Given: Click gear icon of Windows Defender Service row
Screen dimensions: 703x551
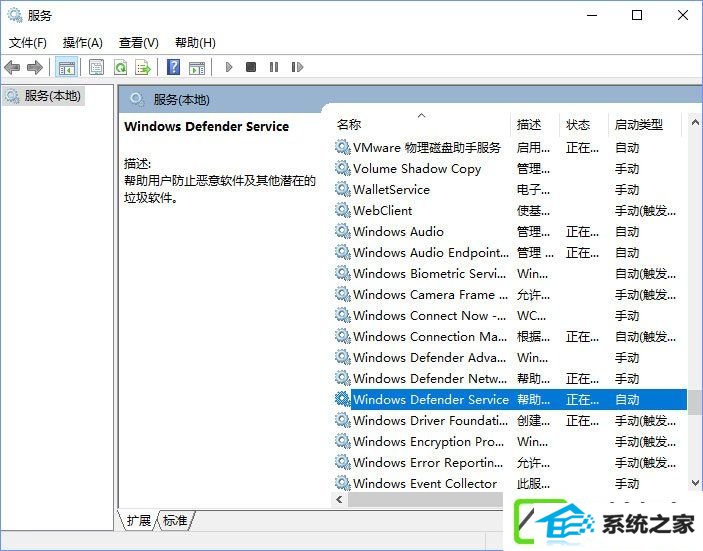Looking at the screenshot, I should tap(343, 399).
